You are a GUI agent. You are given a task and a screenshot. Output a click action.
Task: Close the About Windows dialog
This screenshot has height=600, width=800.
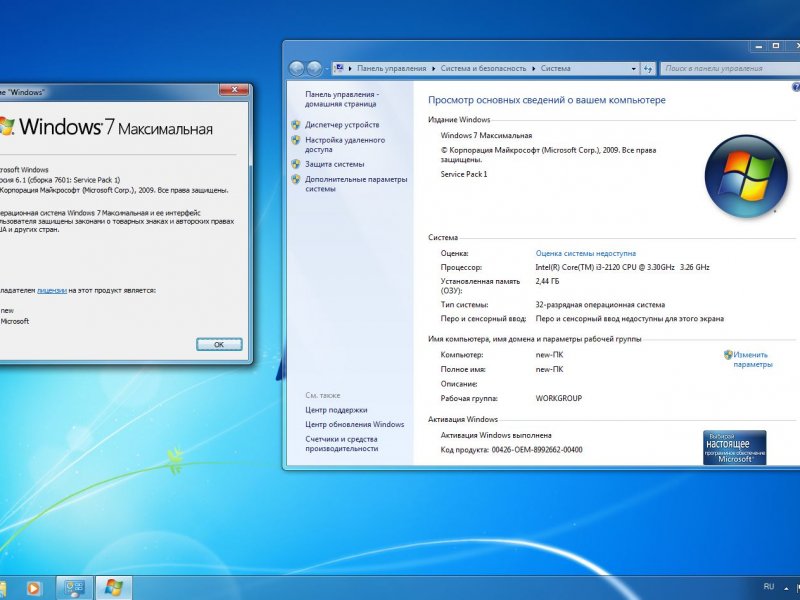click(234, 90)
